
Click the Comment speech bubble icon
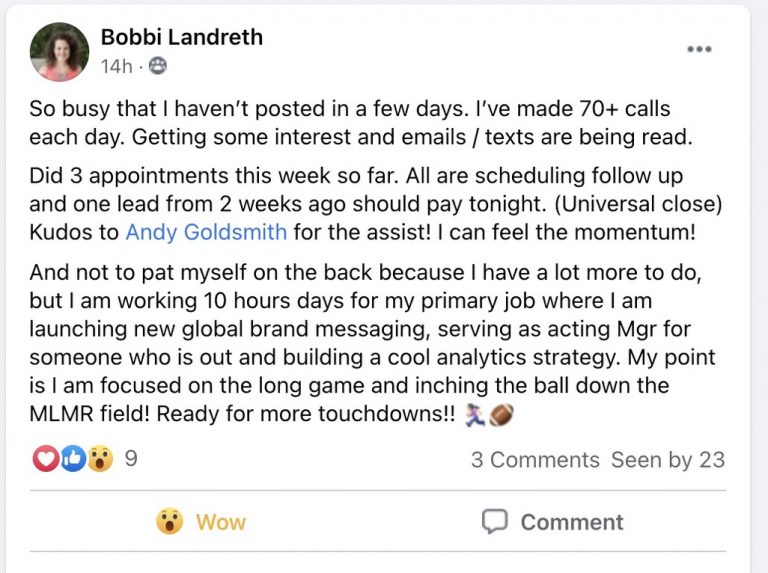tap(494, 521)
